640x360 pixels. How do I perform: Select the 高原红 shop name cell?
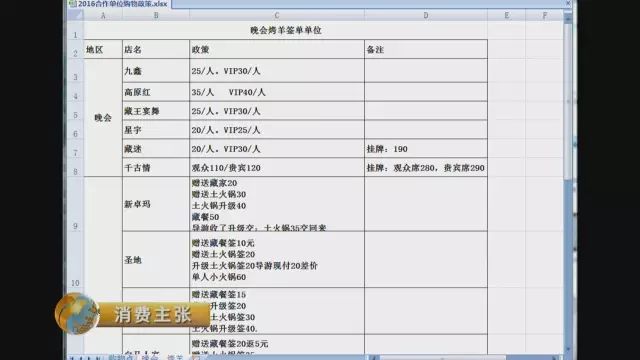tap(156, 92)
